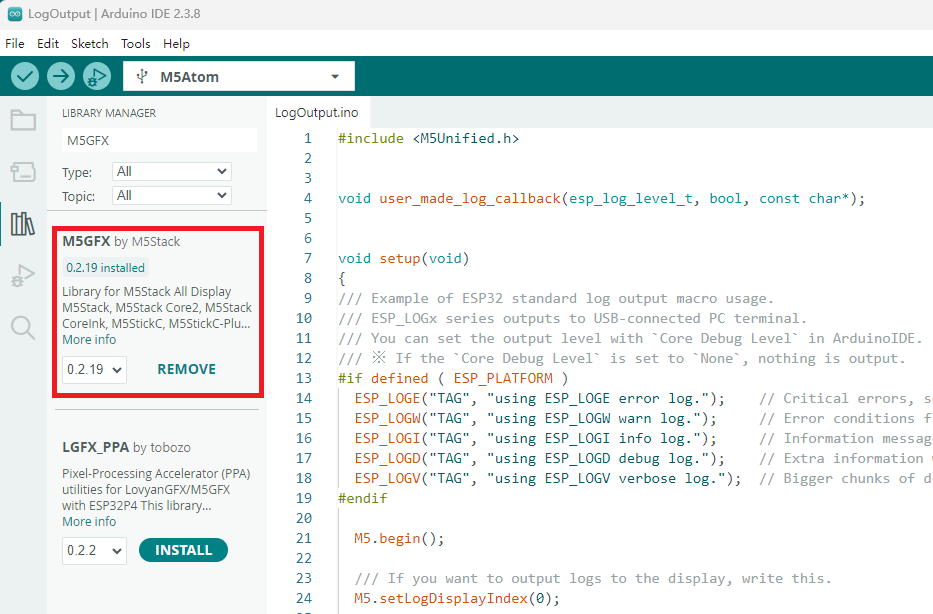Toggle the Library Manager sidebar icon
933x614 pixels.
tap(23, 224)
